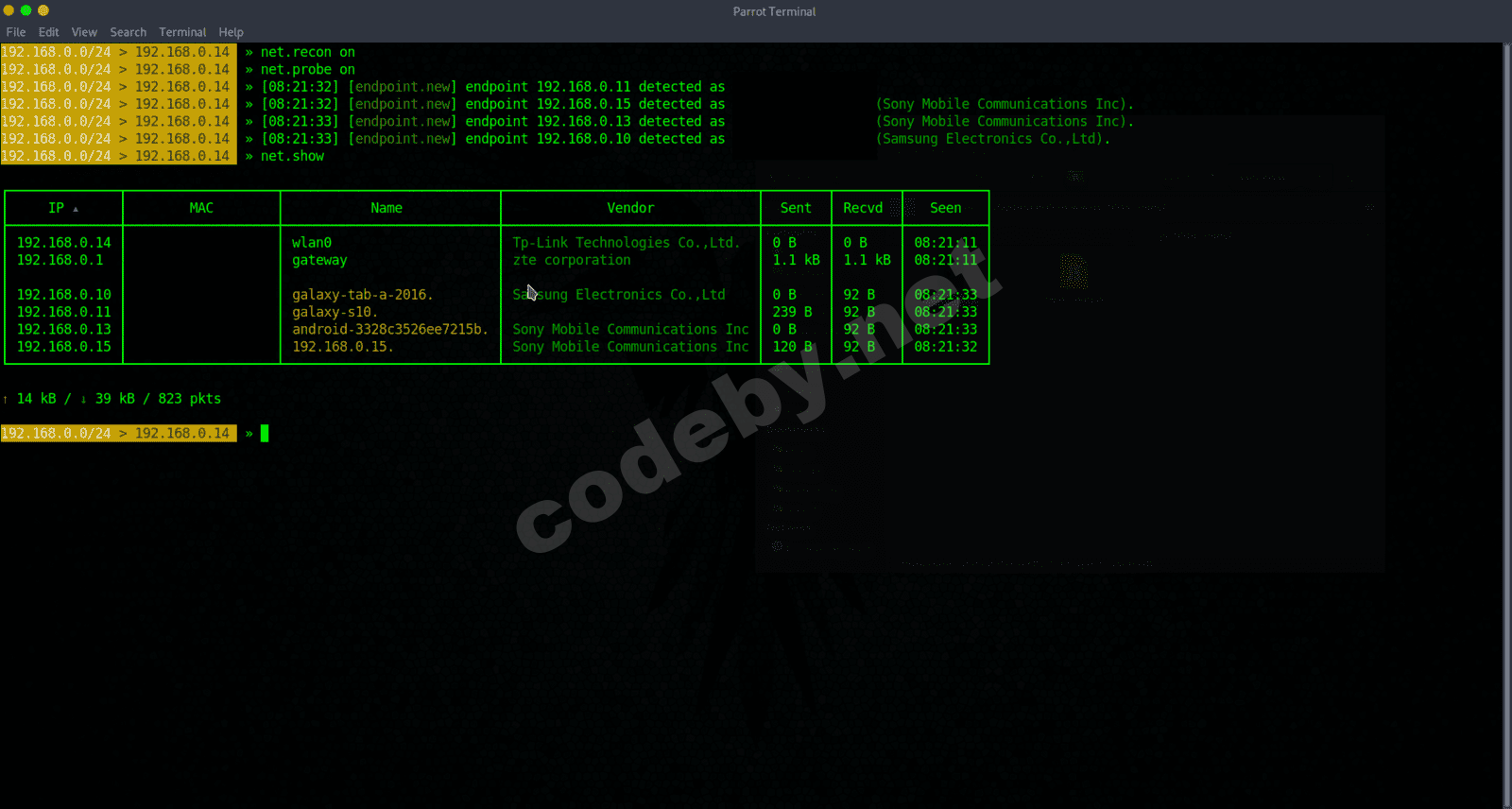Viewport: 1512px width, 809px height.
Task: Click the sort arrow beside IP header
Action: 76,209
